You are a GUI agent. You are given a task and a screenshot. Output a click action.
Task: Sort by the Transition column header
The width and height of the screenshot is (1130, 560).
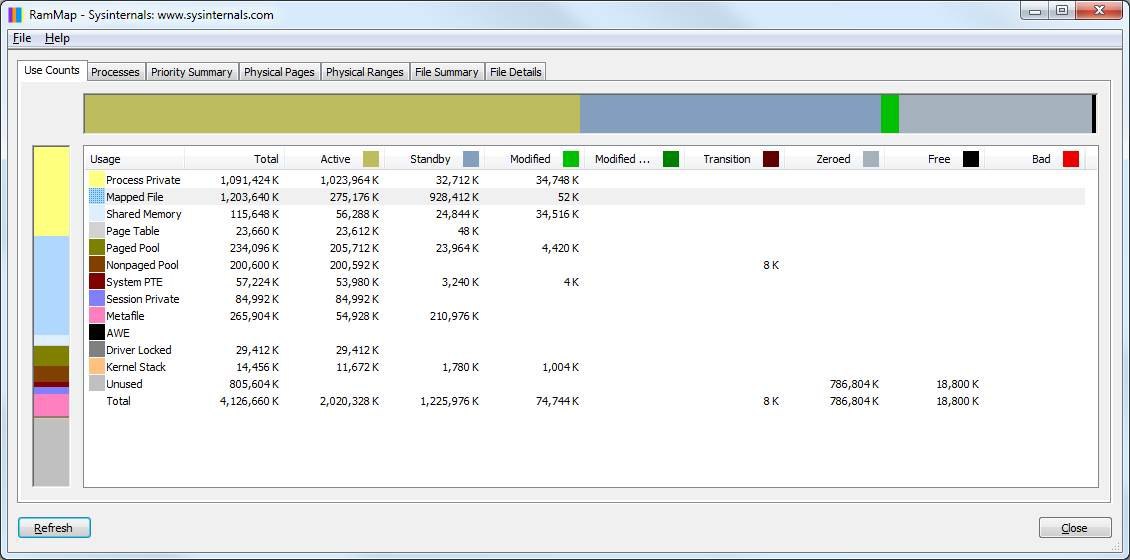pyautogui.click(x=735, y=159)
